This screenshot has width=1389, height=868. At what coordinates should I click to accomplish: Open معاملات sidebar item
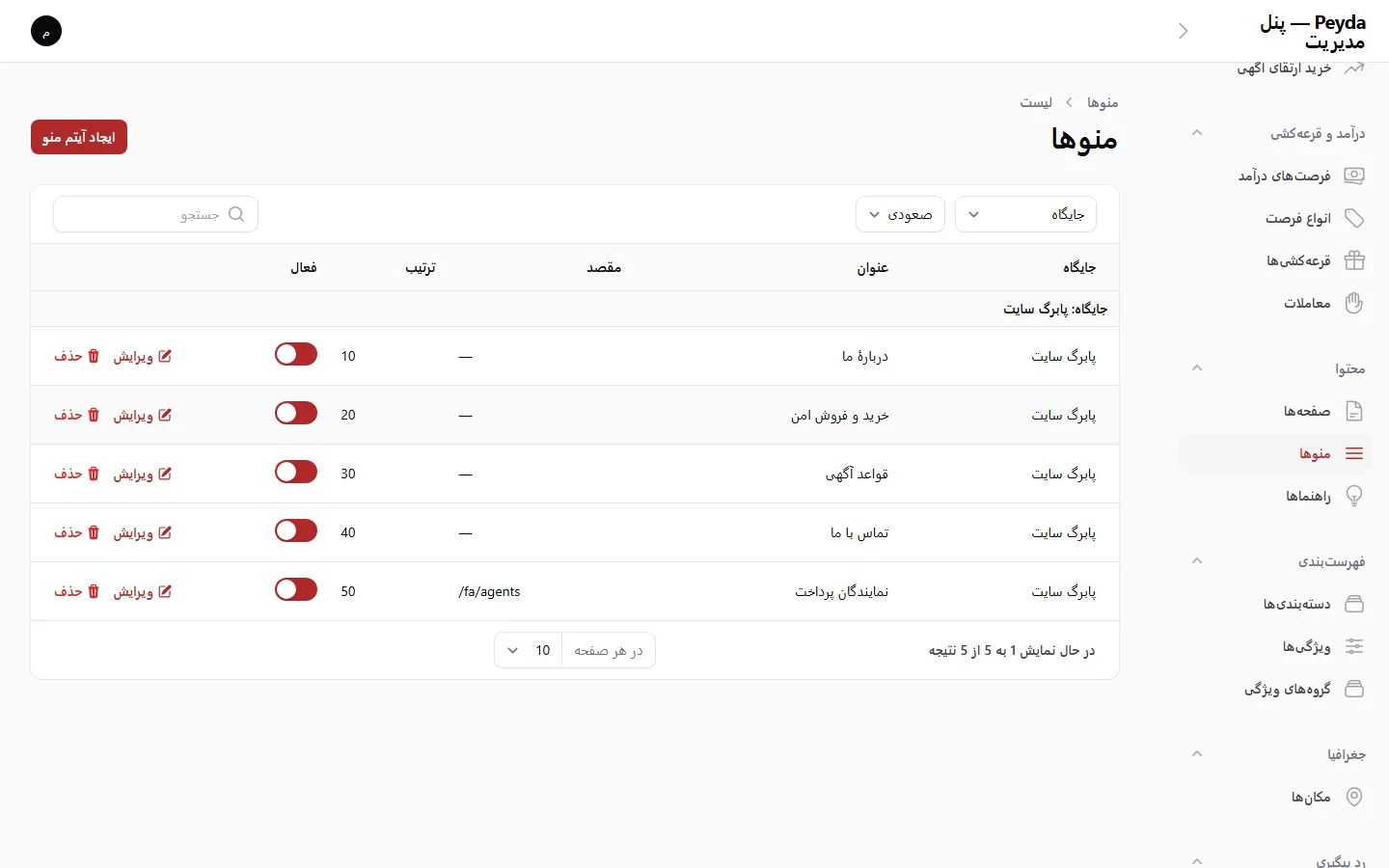tap(1276, 303)
